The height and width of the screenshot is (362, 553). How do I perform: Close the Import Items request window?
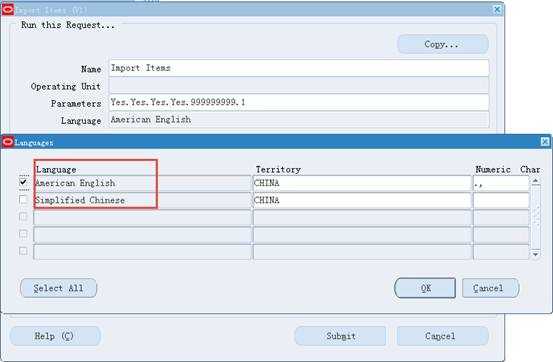click(x=497, y=10)
